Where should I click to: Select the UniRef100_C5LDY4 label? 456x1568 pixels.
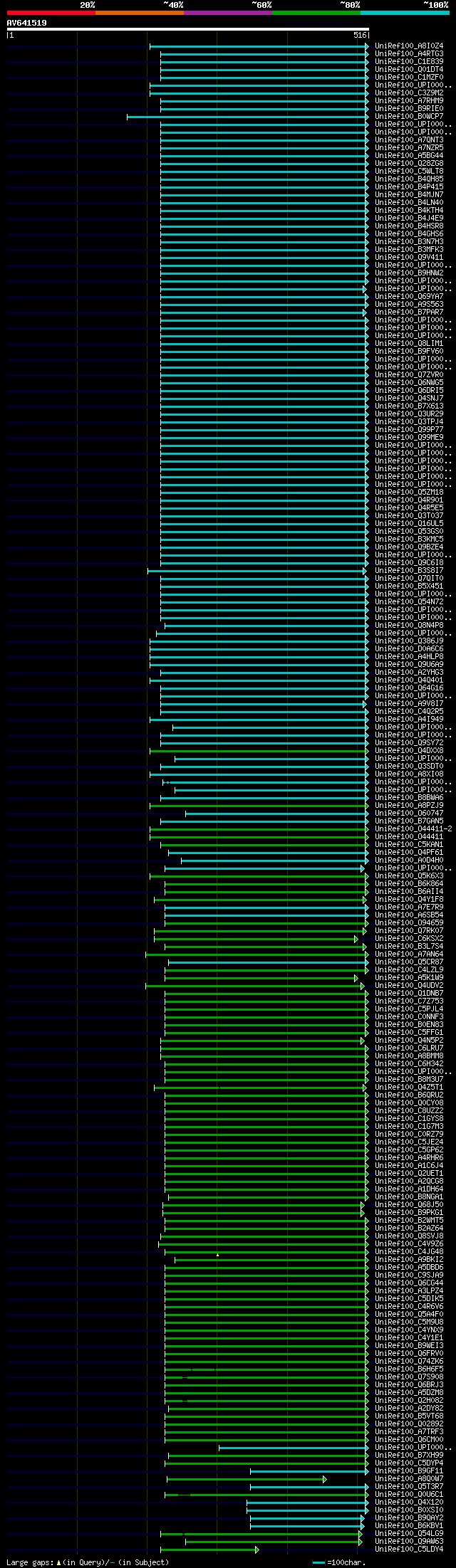coord(409,1549)
